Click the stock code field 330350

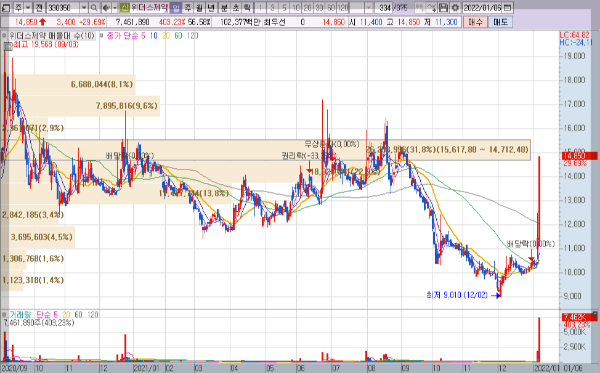[x=63, y=7]
